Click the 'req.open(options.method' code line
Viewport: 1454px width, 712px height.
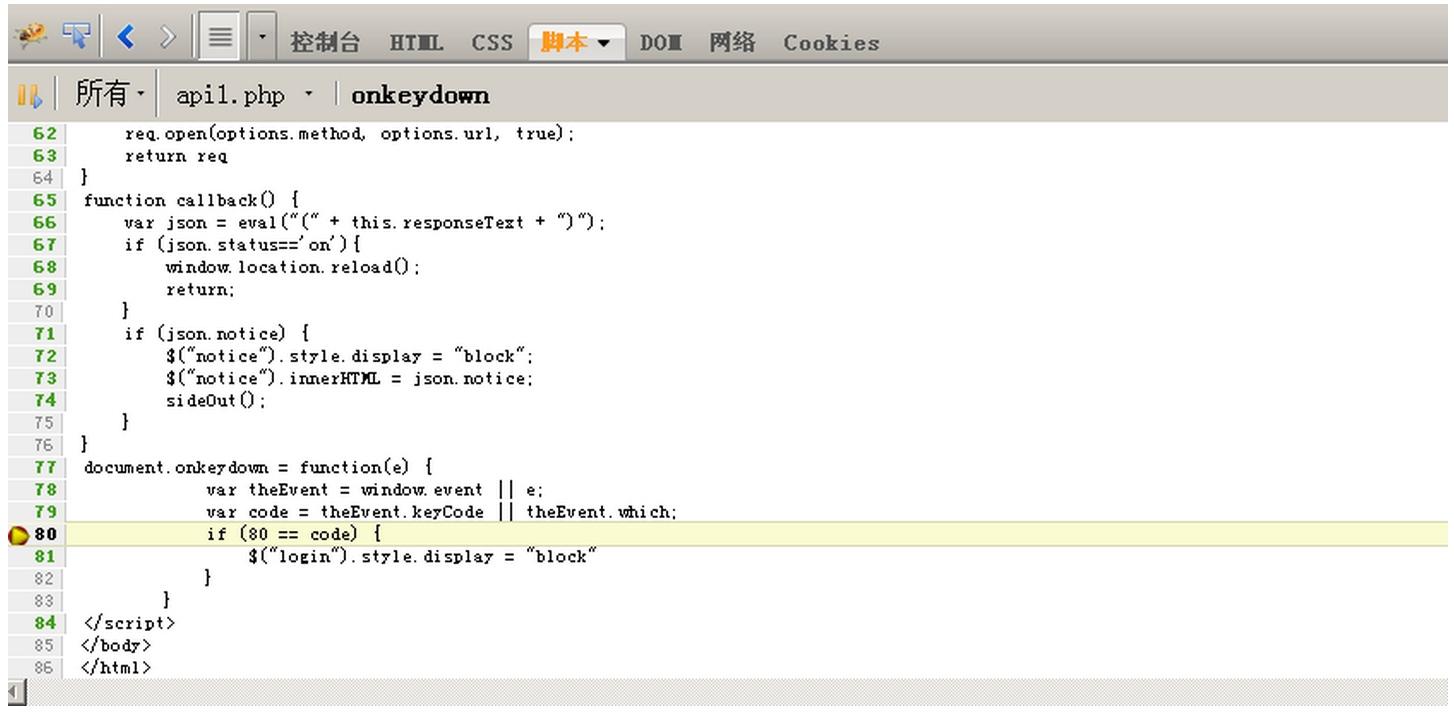(x=350, y=133)
